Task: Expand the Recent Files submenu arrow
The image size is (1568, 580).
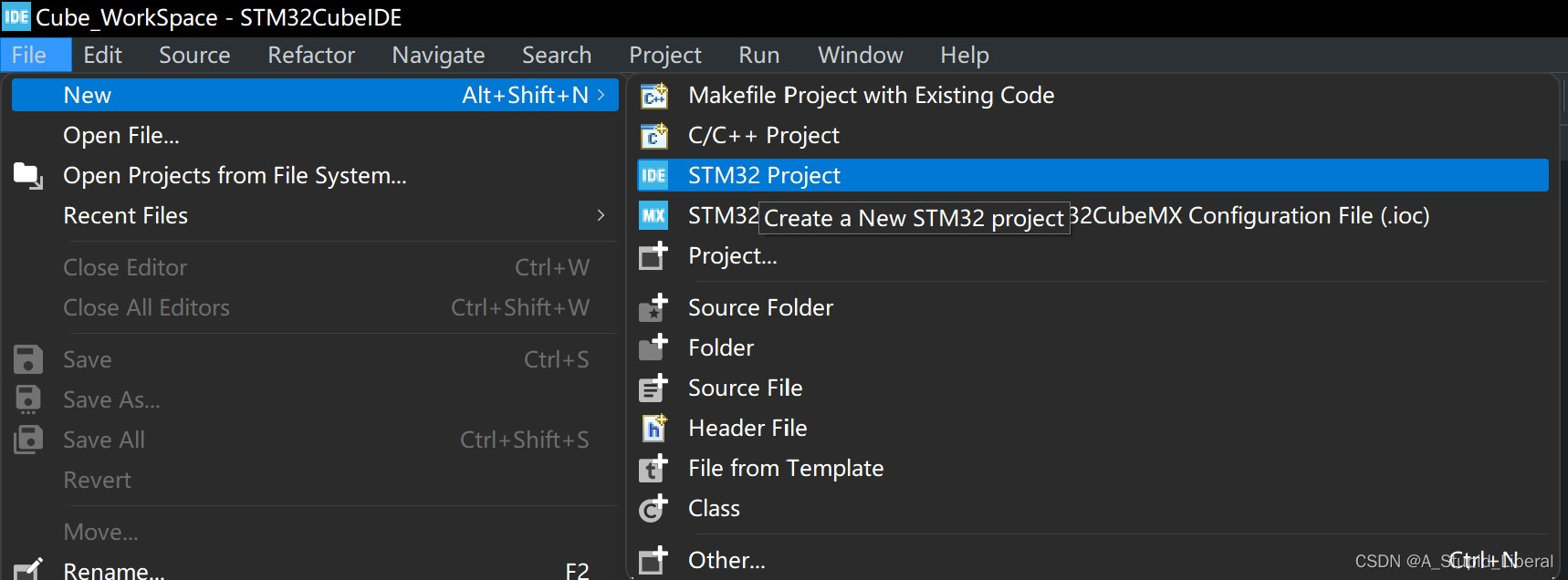Action: click(x=601, y=215)
